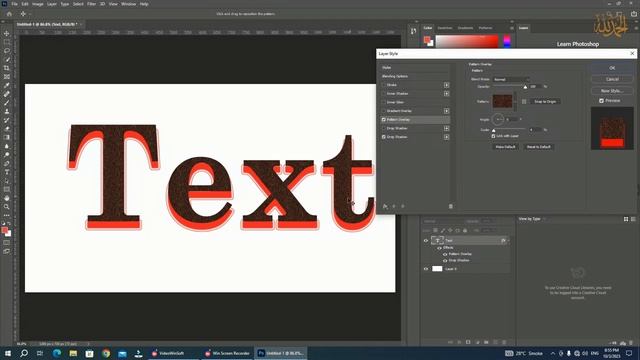Select the Hand tool
Viewport: 640px width, 360px height.
7,198
